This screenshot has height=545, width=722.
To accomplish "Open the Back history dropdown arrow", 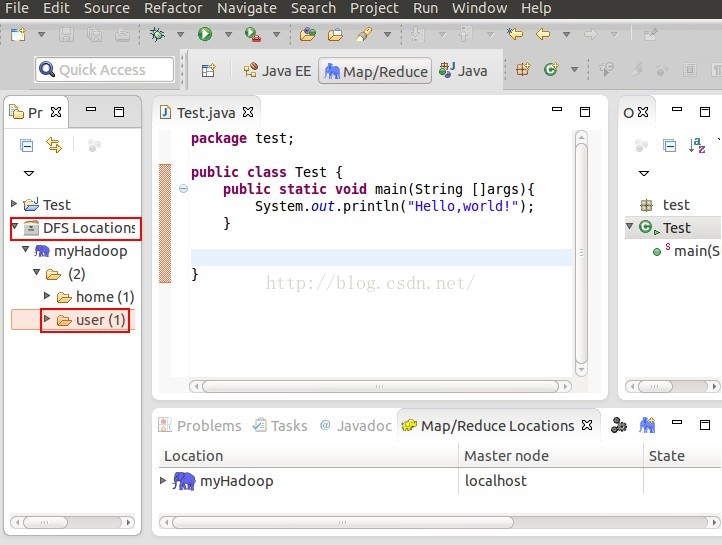I will click(567, 35).
